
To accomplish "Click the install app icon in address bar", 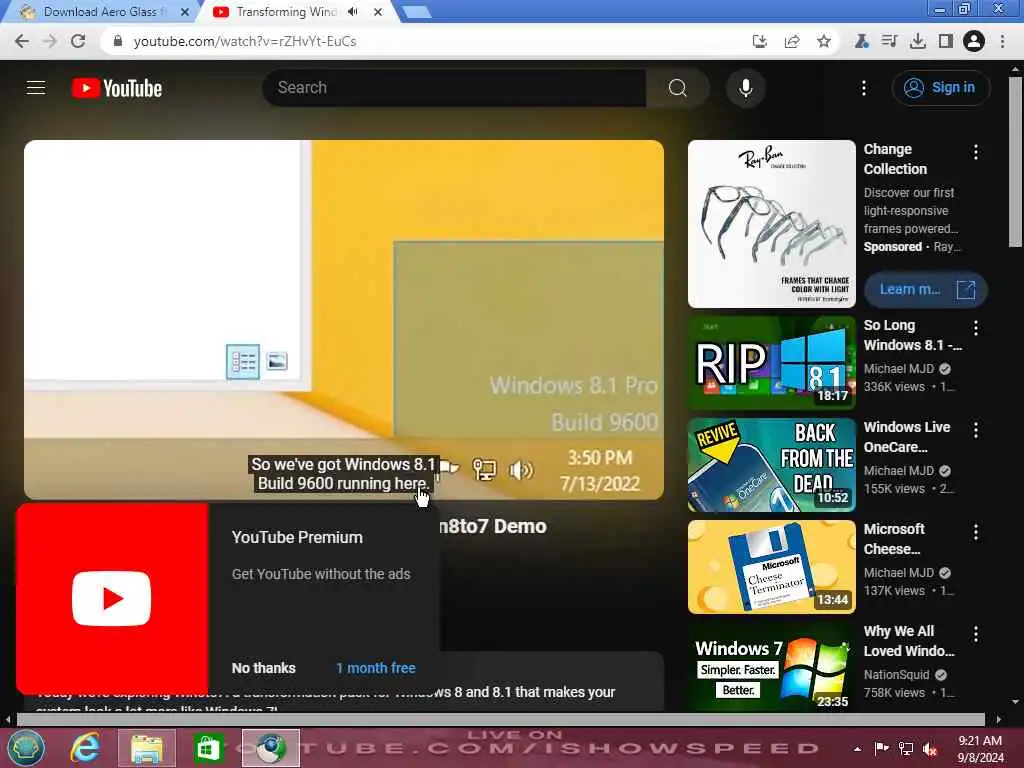I will click(760, 41).
